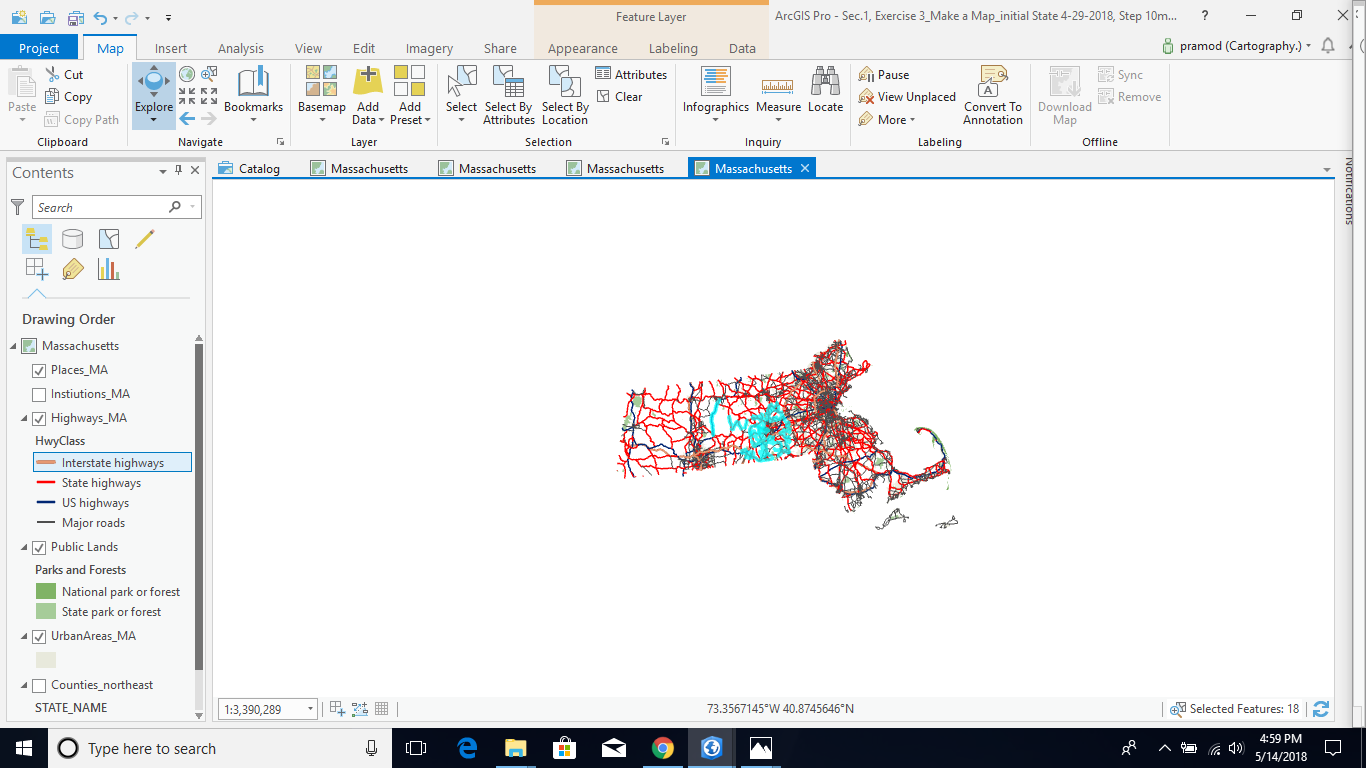Toggle the Public Lands layer checkbox
Image resolution: width=1366 pixels, height=768 pixels.
[x=40, y=547]
